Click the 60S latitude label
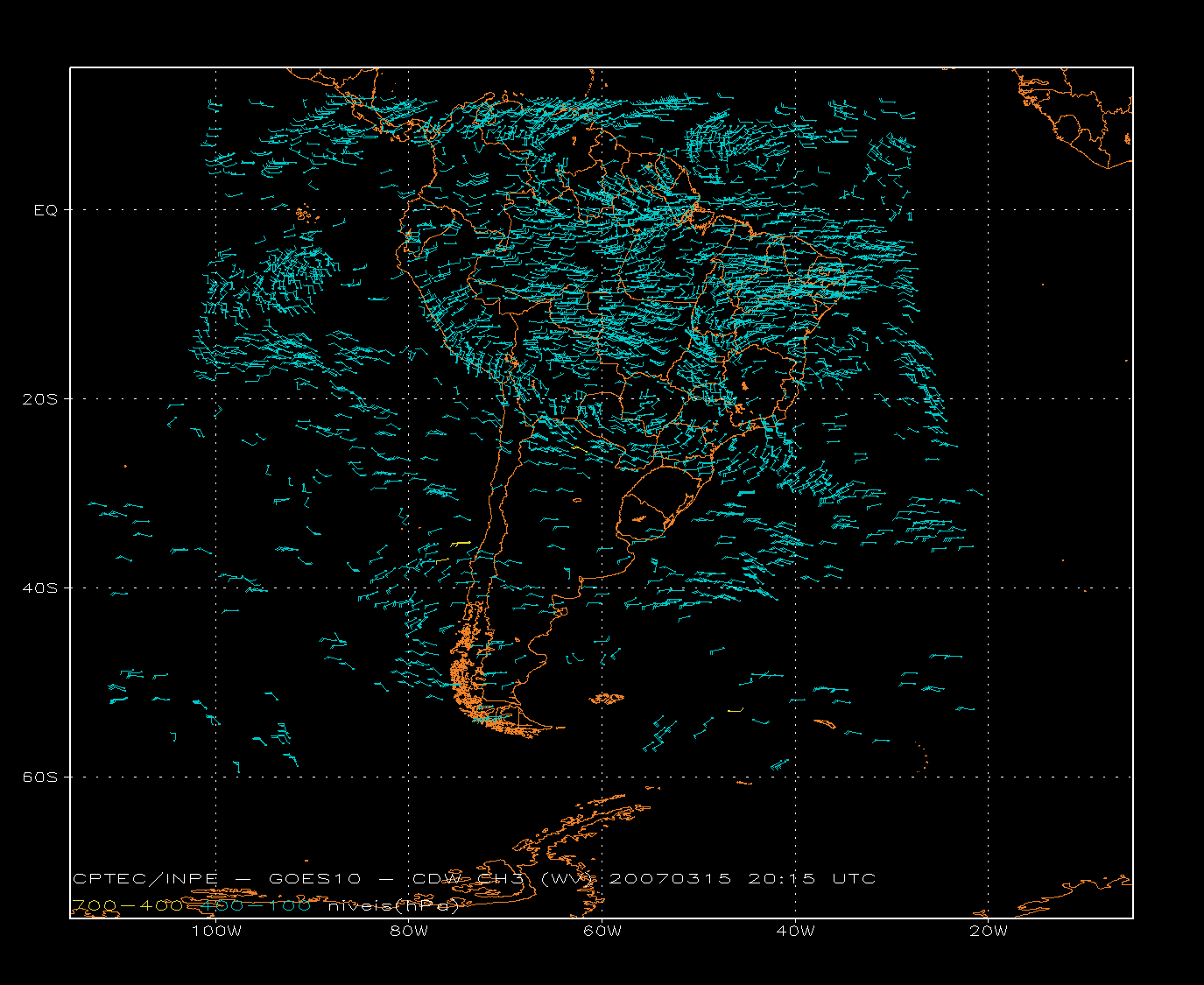Image resolution: width=1204 pixels, height=985 pixels. [x=39, y=777]
